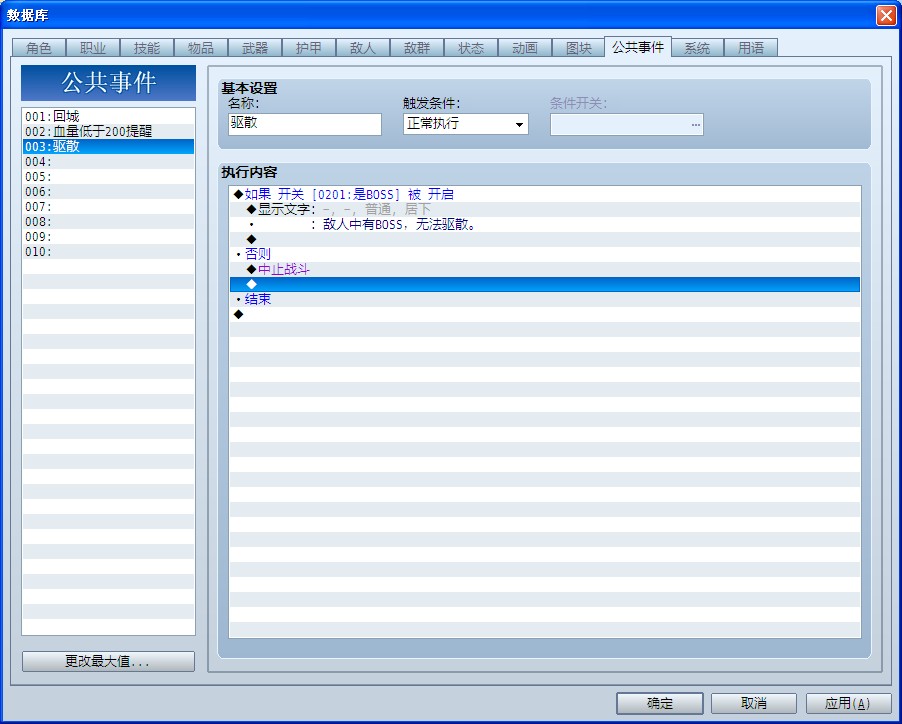Open the 触发条件 dropdown

(465, 124)
